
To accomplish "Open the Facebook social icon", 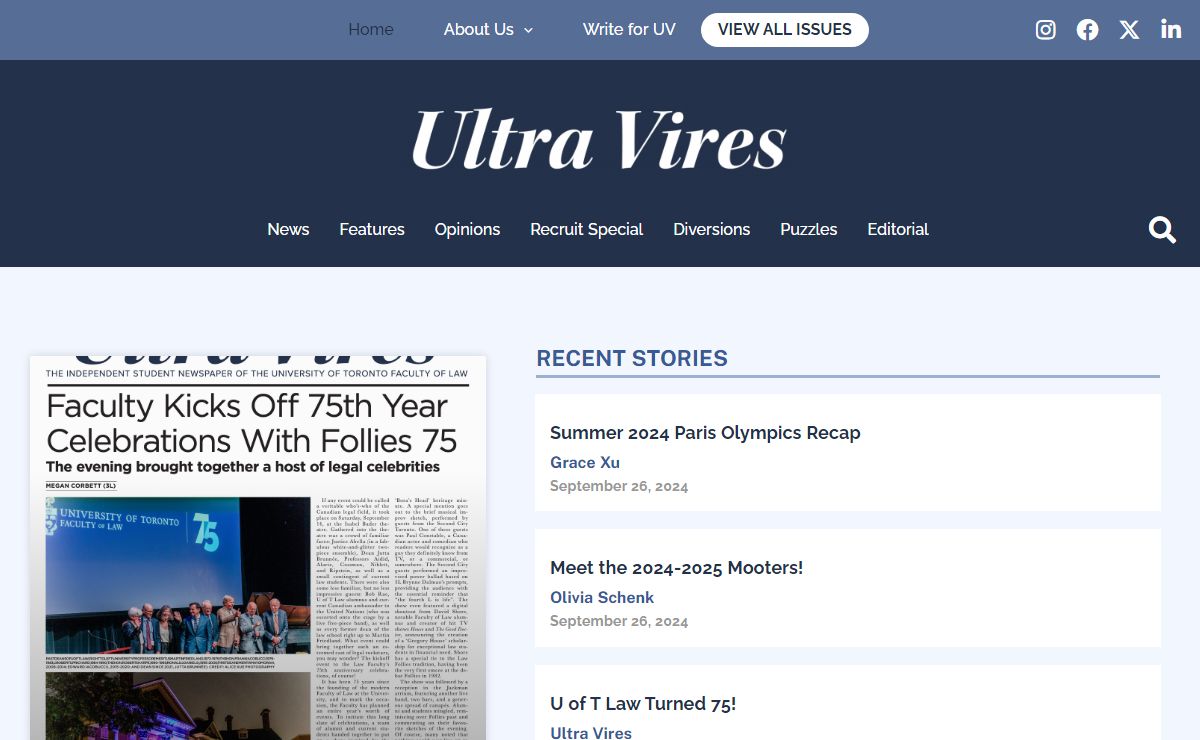I will [1087, 30].
